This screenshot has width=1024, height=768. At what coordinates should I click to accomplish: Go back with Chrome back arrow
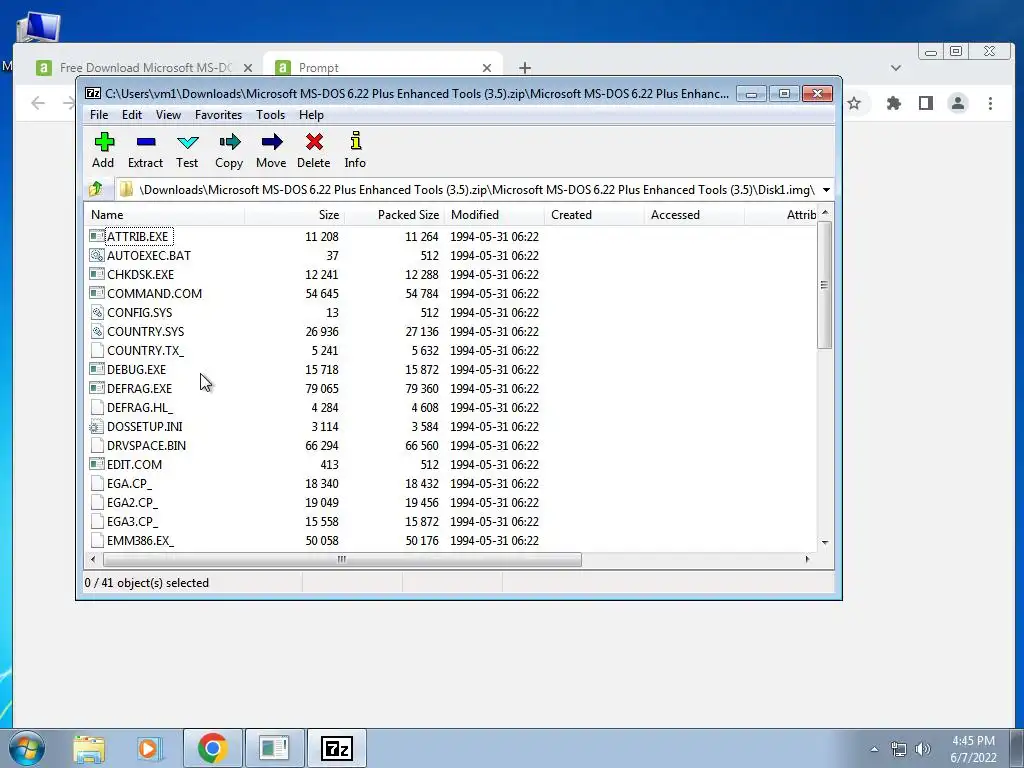tap(38, 103)
